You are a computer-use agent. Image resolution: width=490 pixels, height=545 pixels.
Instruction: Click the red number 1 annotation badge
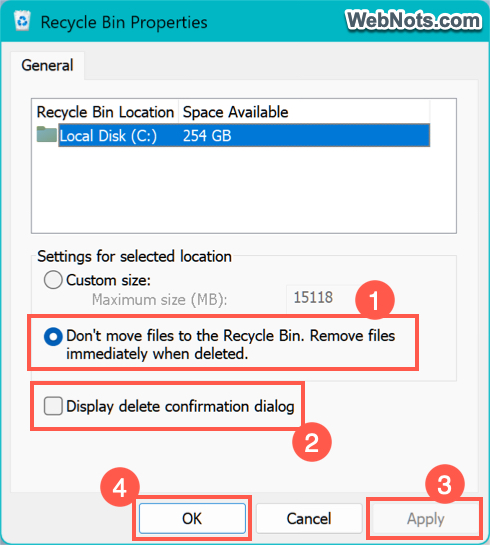coord(375,300)
